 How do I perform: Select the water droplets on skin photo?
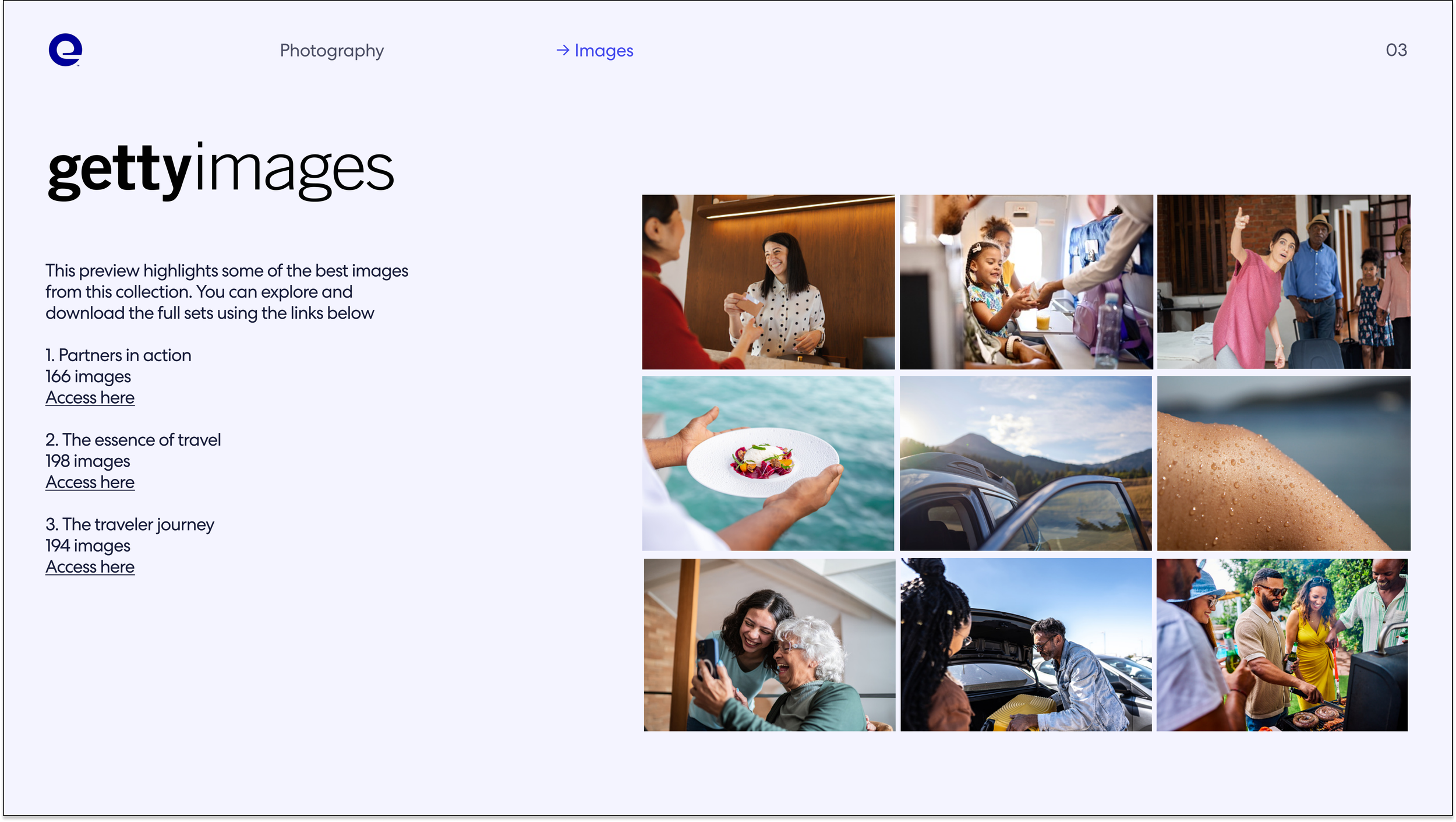point(1283,463)
